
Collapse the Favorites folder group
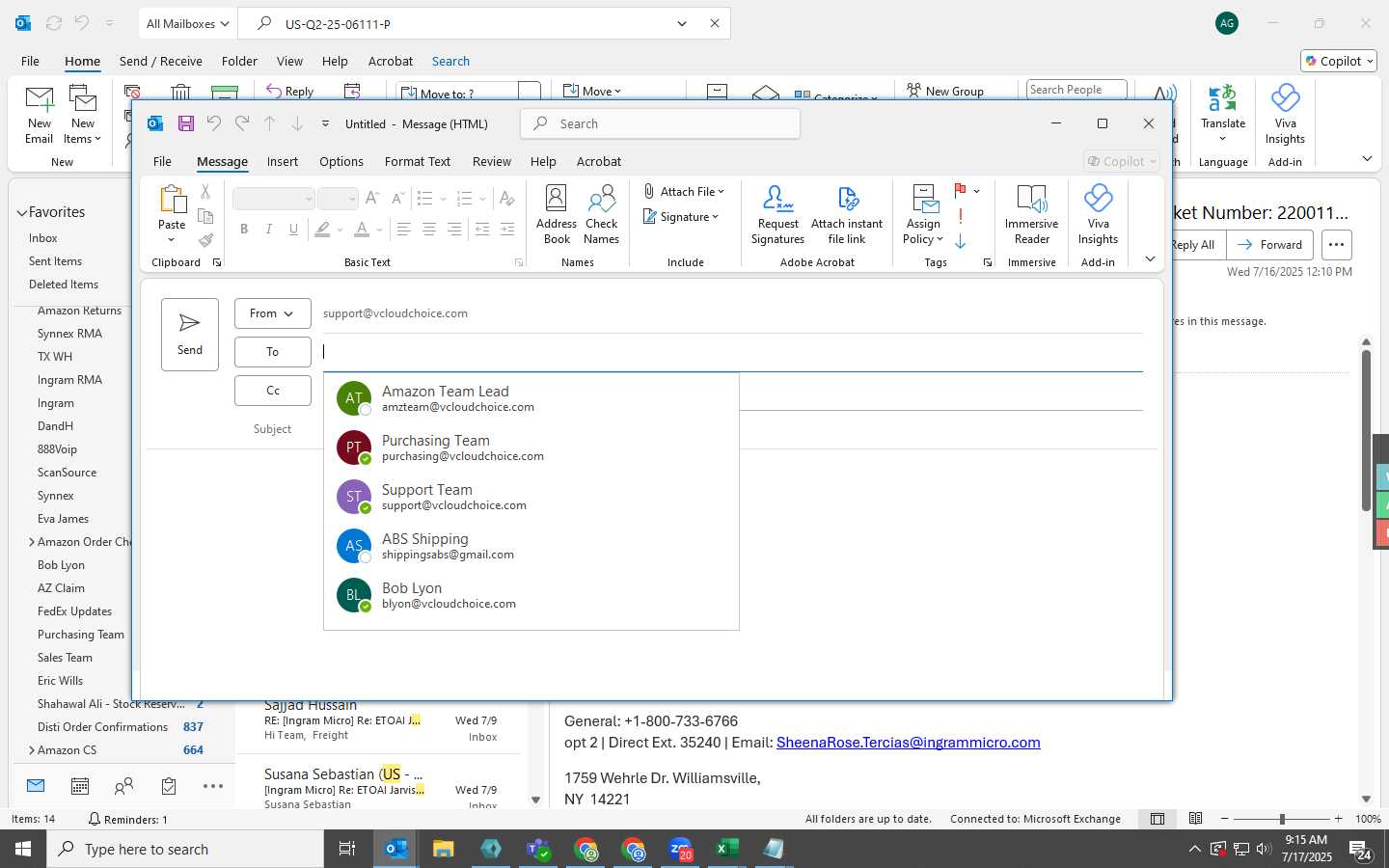click(21, 212)
